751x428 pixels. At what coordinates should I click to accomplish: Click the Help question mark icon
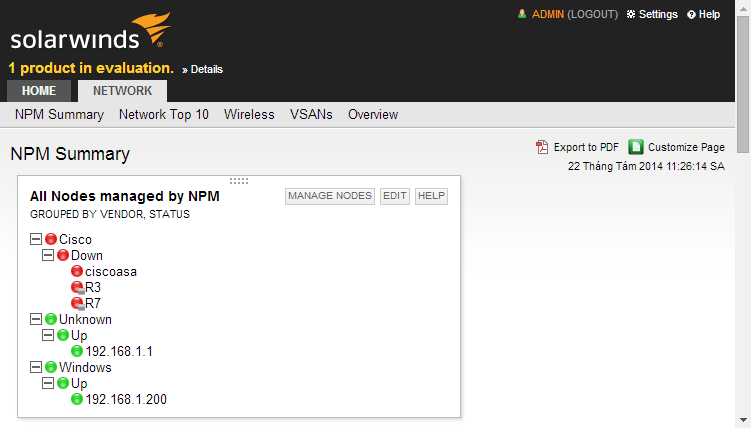coord(691,15)
